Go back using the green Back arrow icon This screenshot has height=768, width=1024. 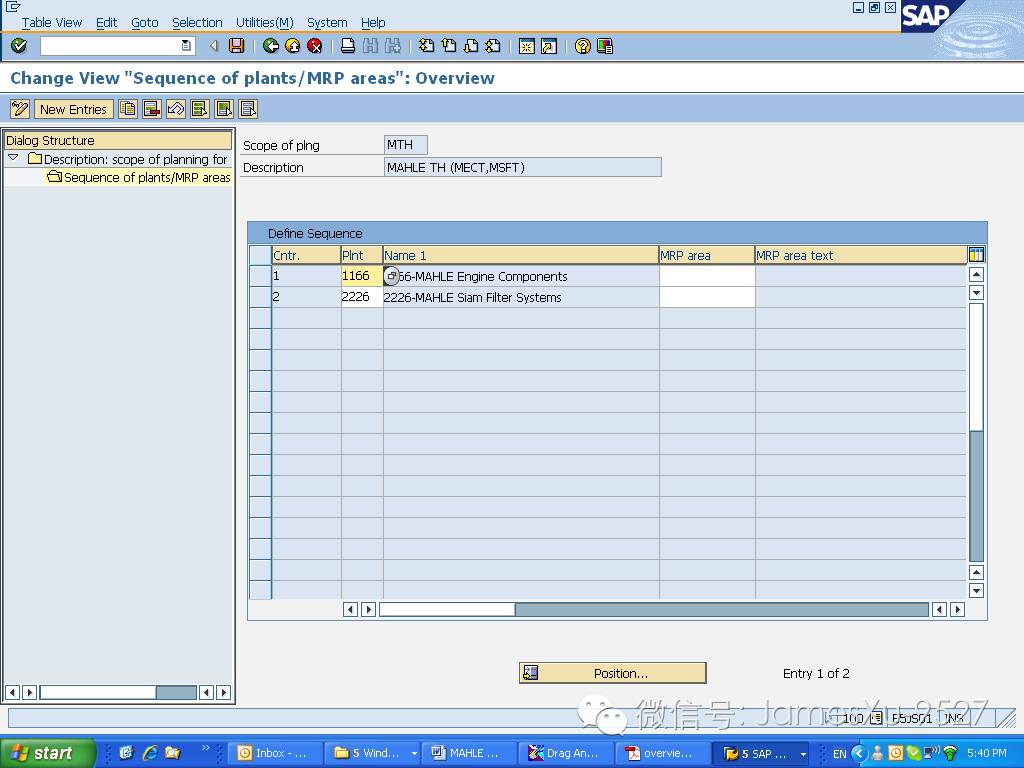[270, 46]
